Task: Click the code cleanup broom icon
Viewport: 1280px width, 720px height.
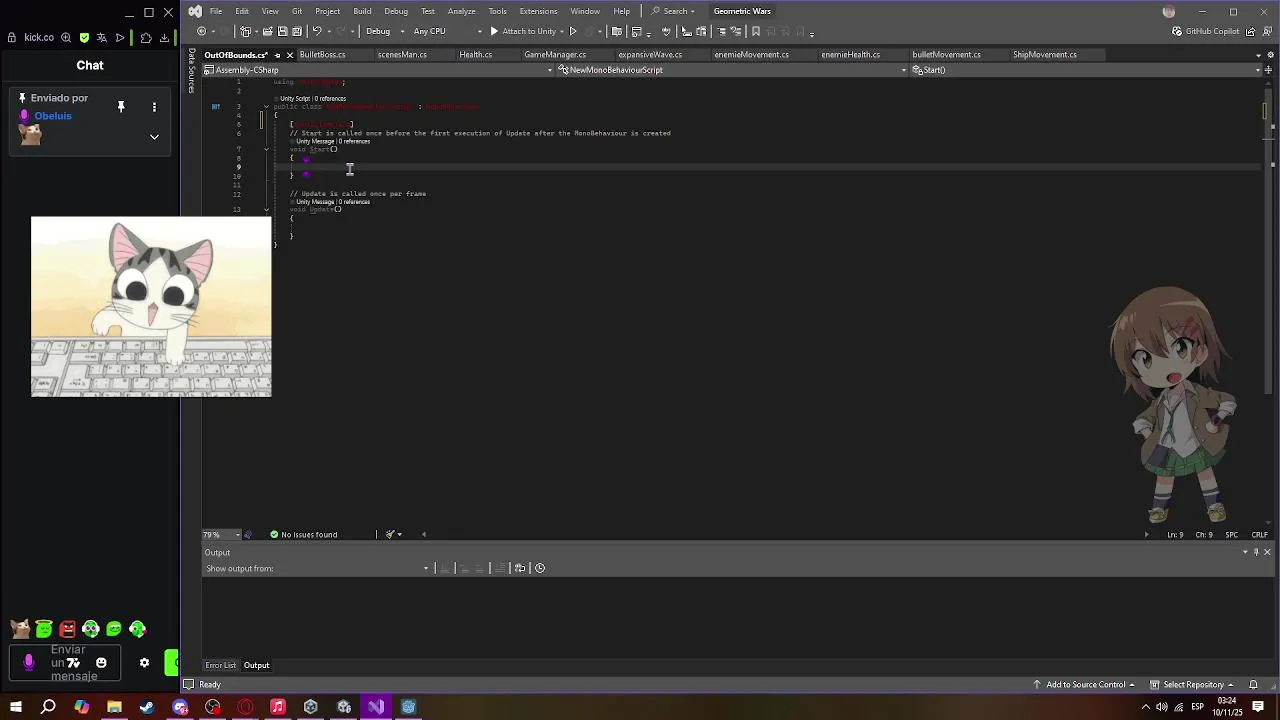Action: (390, 534)
